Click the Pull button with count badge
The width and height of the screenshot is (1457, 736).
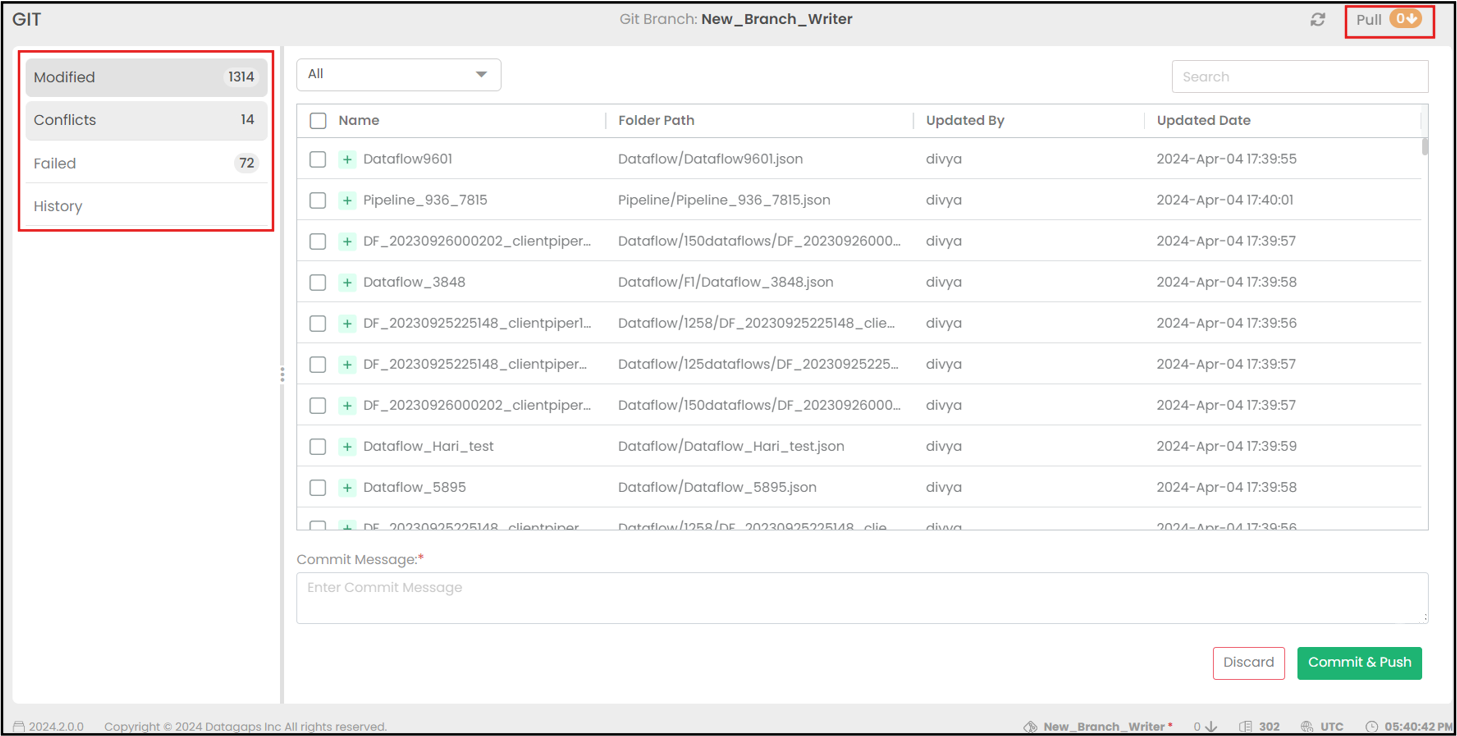point(1388,20)
